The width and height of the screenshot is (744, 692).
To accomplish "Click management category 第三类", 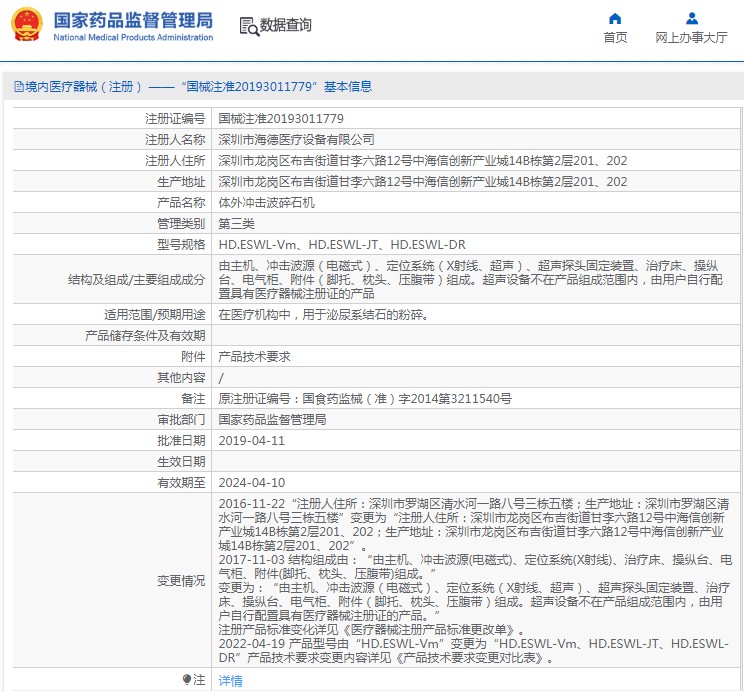I will [236, 224].
